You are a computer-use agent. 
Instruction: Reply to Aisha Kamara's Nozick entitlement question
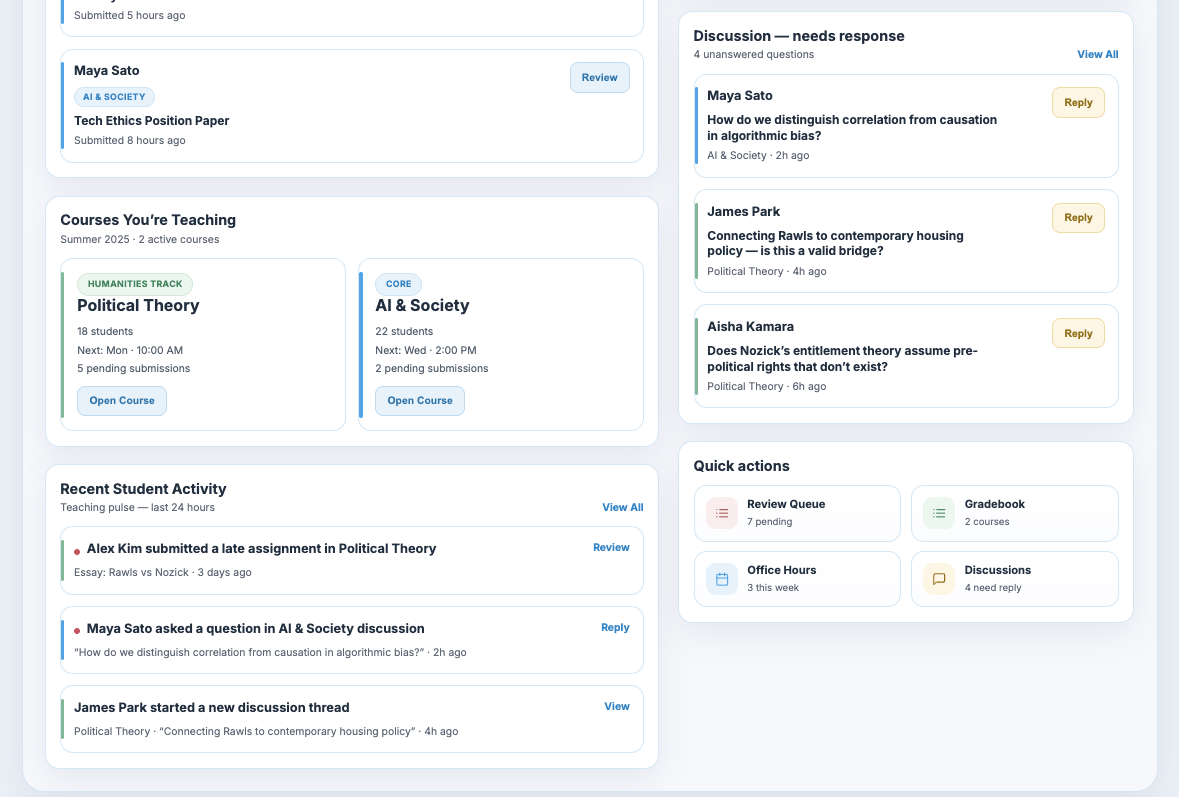click(x=1078, y=333)
